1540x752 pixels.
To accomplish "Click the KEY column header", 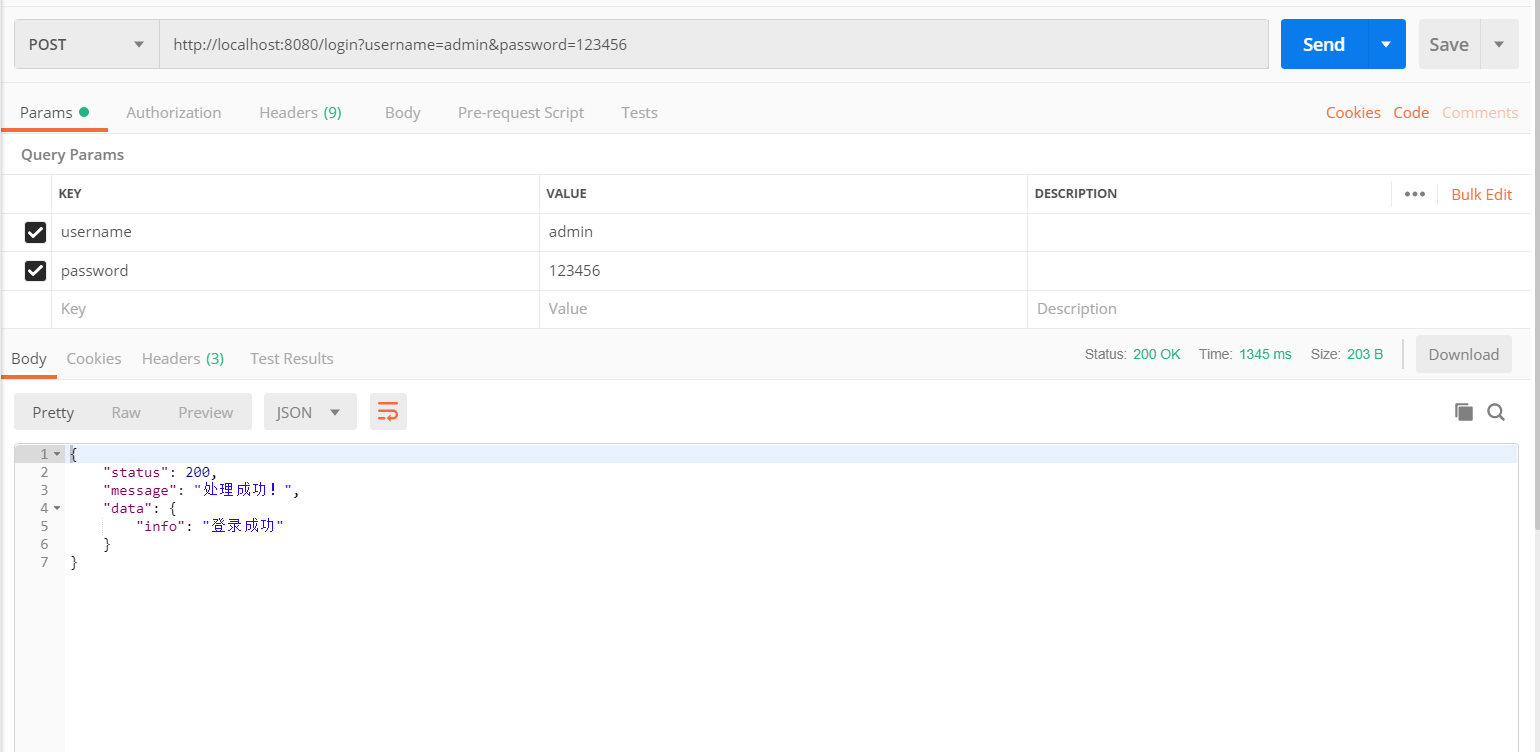I will click(70, 194).
